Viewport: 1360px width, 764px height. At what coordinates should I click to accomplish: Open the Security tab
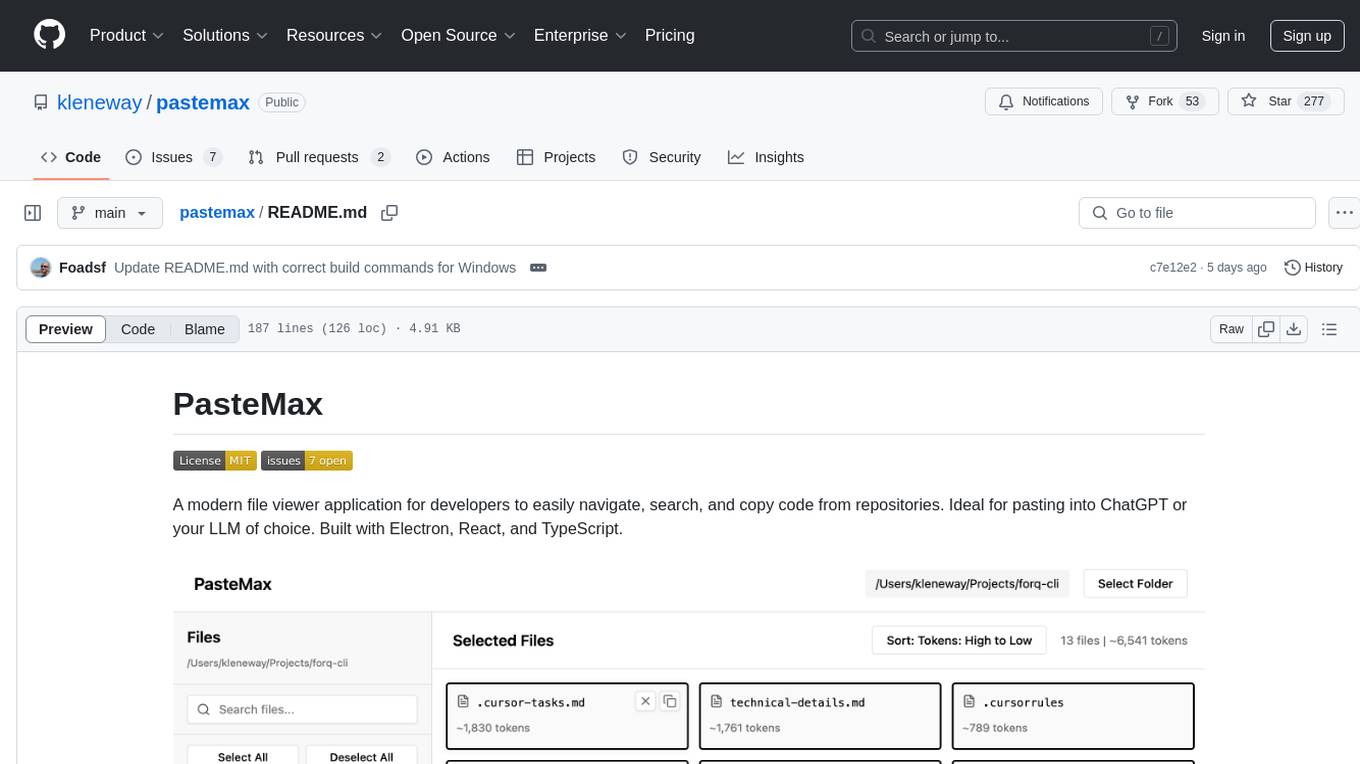[x=661, y=157]
